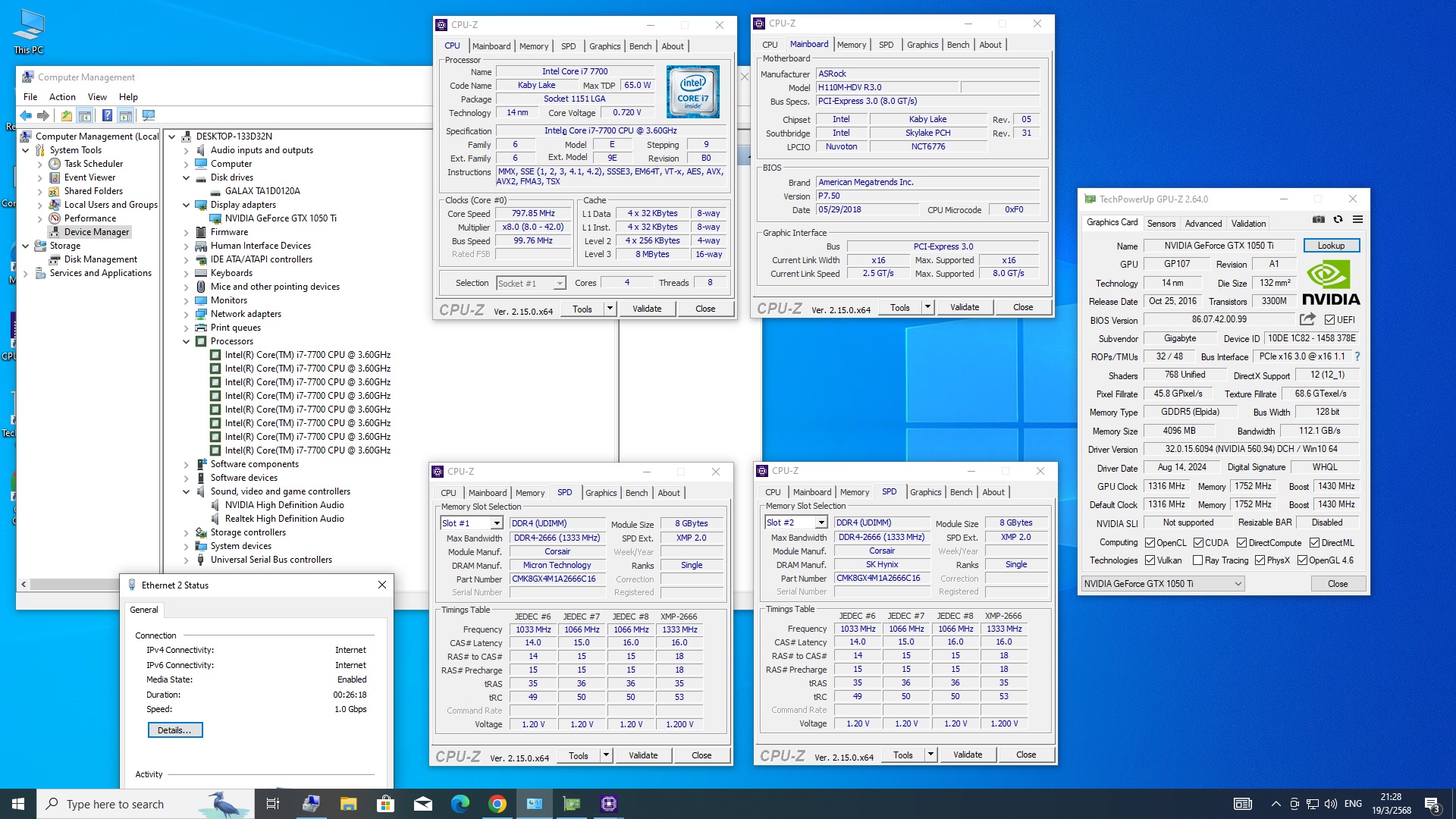Click the Up one level folder icon

(67, 115)
